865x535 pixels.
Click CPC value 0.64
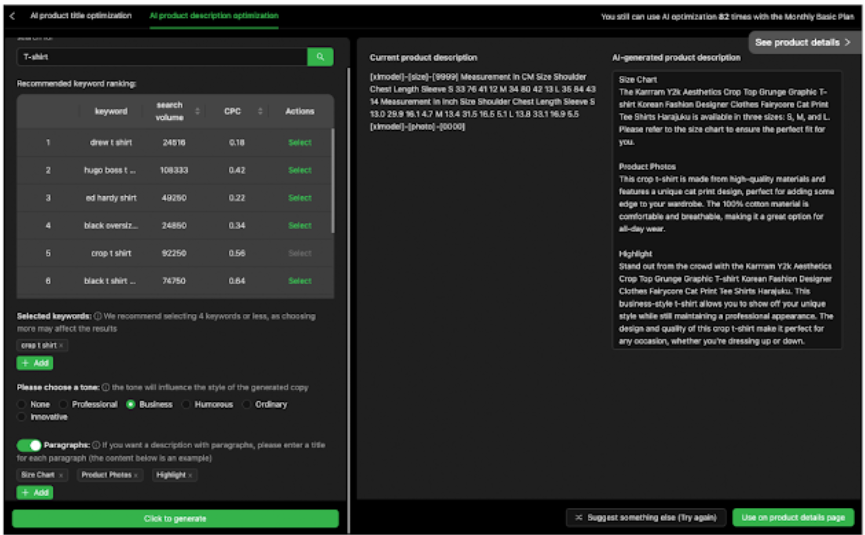point(237,281)
